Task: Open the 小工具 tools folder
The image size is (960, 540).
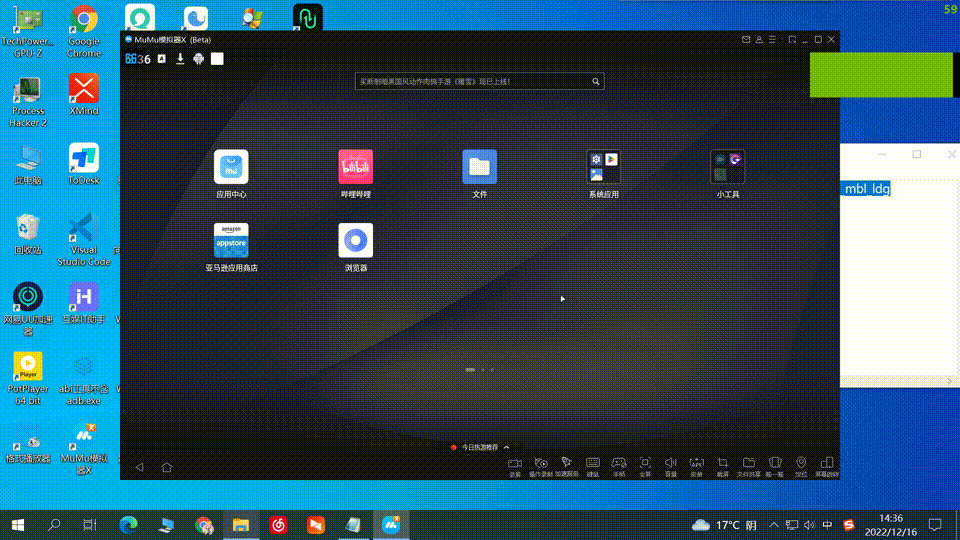Action: (727, 167)
